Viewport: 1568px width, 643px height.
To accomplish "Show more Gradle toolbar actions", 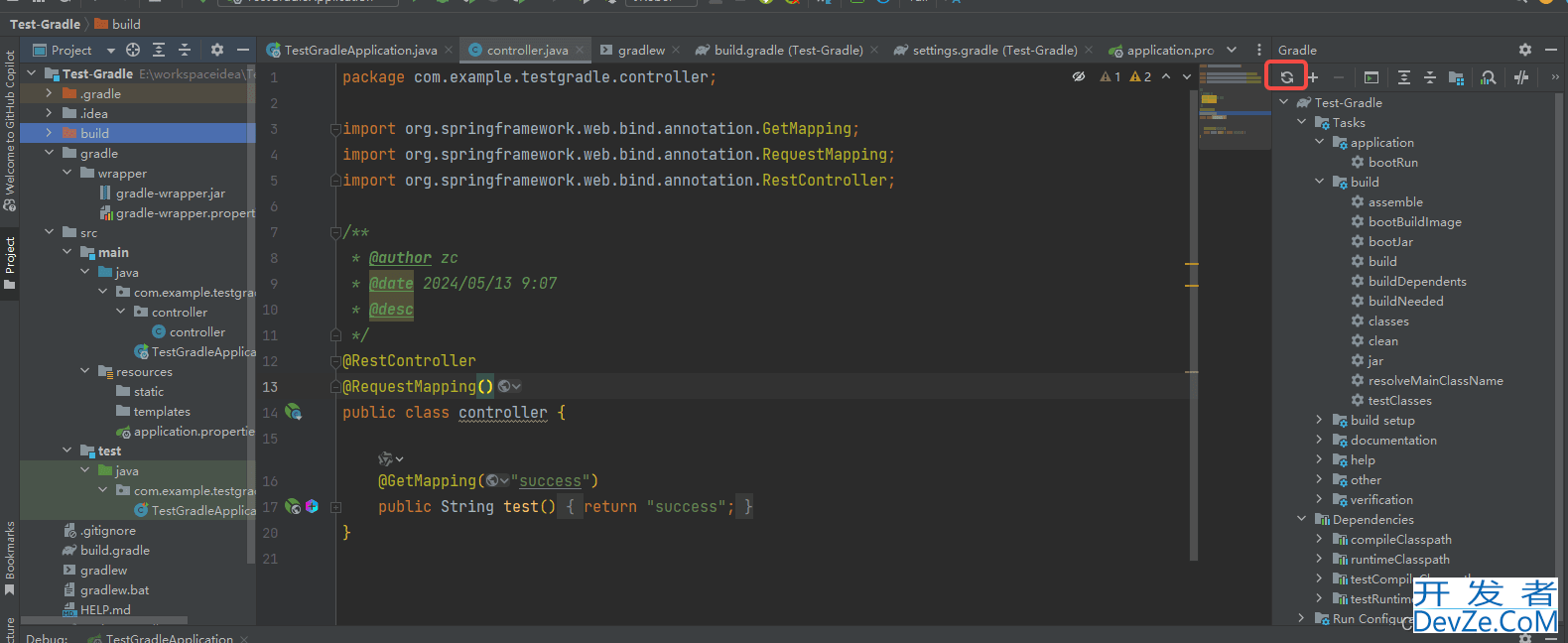I will tap(1555, 77).
